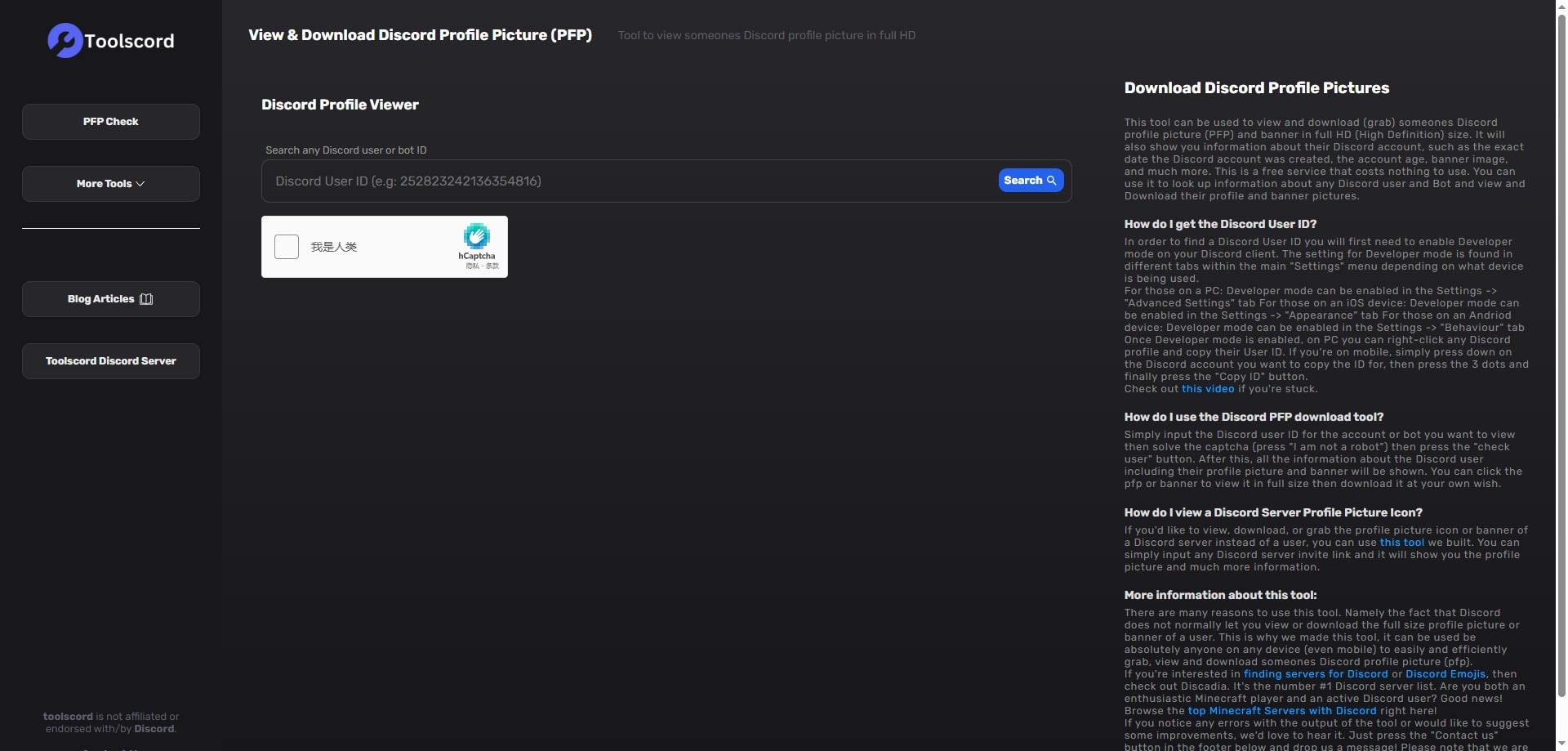Click the magnifier icon in Search button
The image size is (1568, 751).
tap(1052, 181)
